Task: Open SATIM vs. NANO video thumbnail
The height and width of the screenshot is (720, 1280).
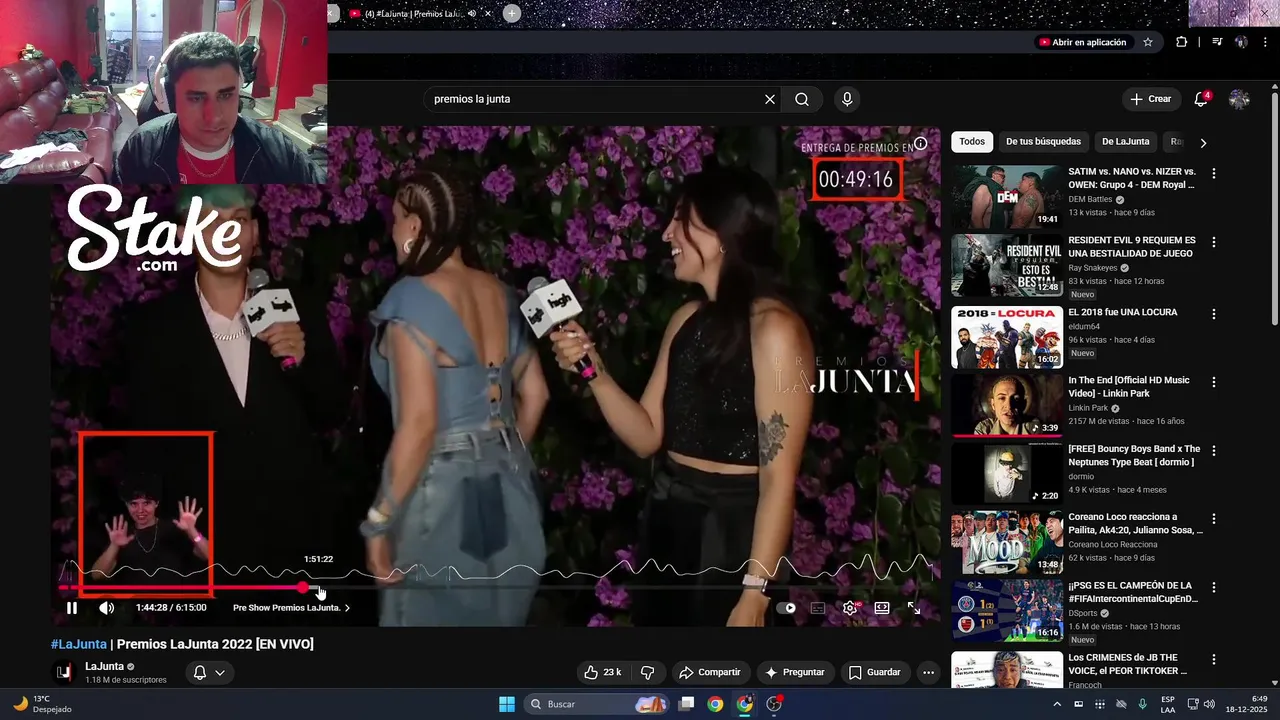Action: point(1007,196)
